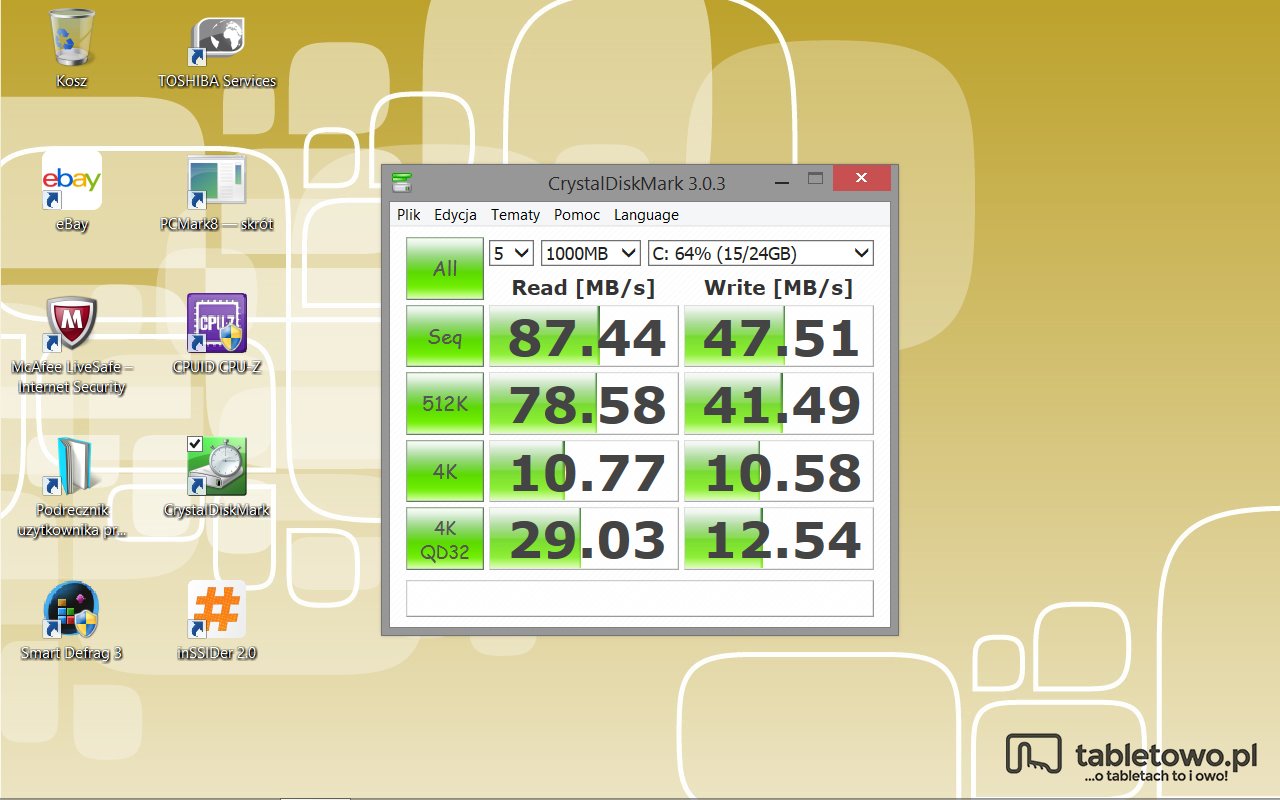Start the 4K QD32 benchmark test

(x=445, y=538)
